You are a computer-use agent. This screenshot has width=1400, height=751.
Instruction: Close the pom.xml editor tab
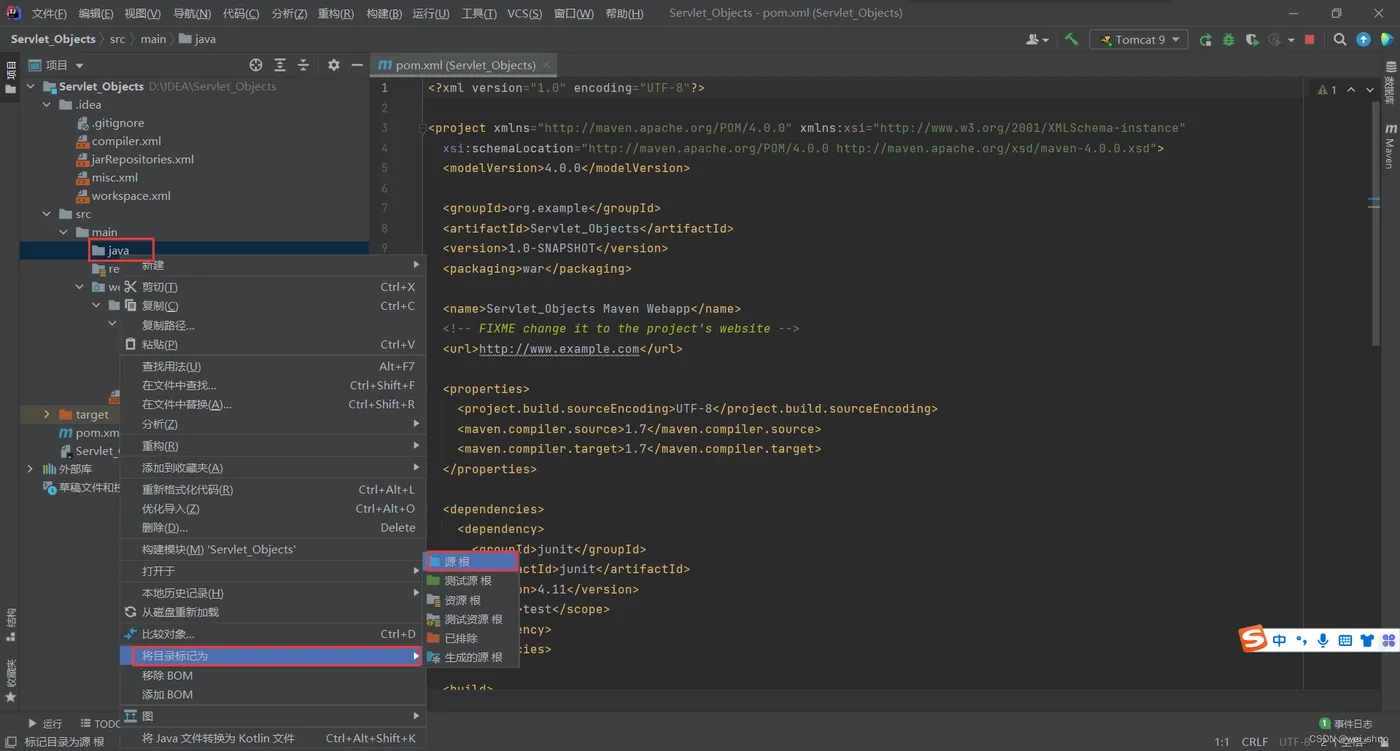point(546,65)
